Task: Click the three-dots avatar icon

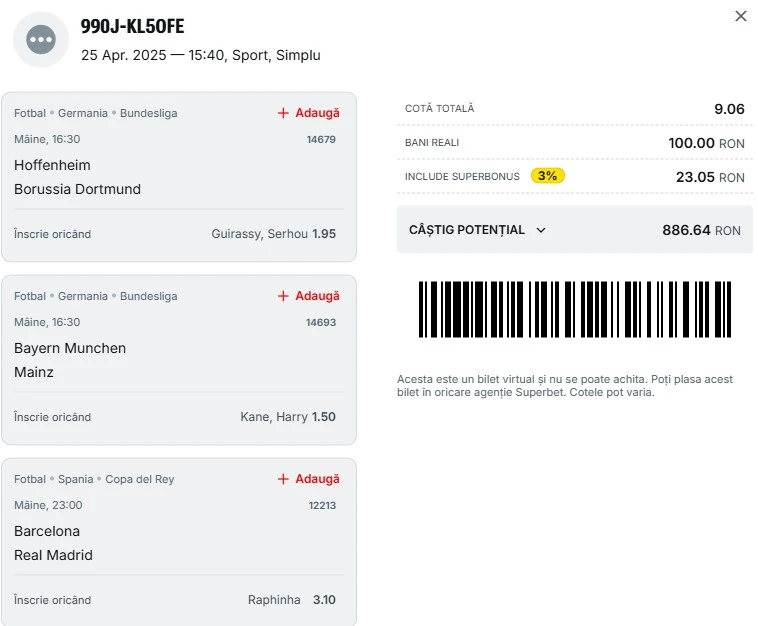Action: tap(41, 40)
